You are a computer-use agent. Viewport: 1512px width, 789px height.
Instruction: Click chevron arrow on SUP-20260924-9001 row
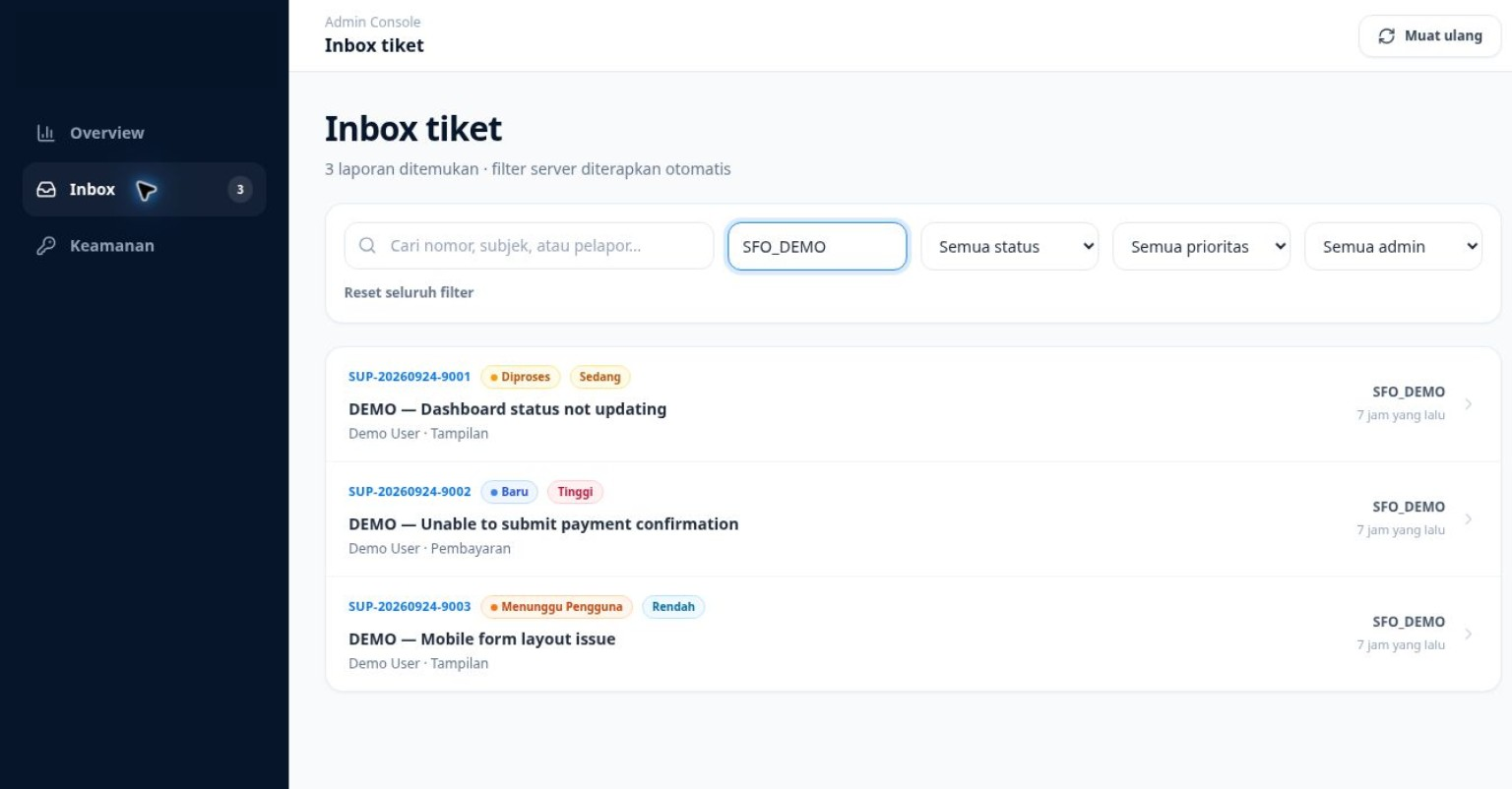(1468, 404)
